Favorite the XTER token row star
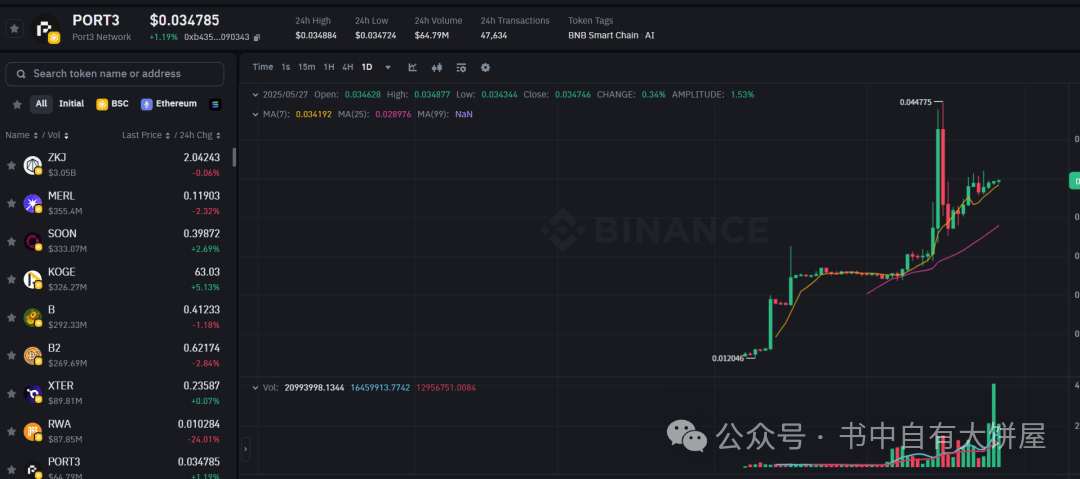The width and height of the screenshot is (1080, 479). tap(11, 394)
